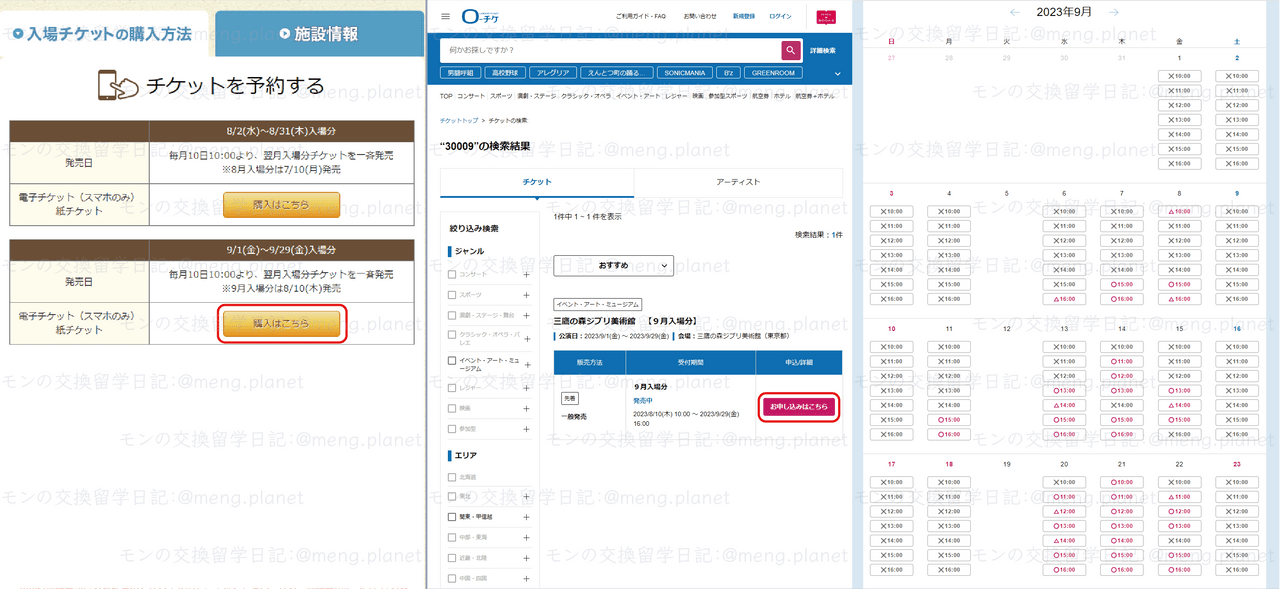Image resolution: width=1280 pixels, height=589 pixels.
Task: Expand the trending keywords chevron
Action: [838, 73]
